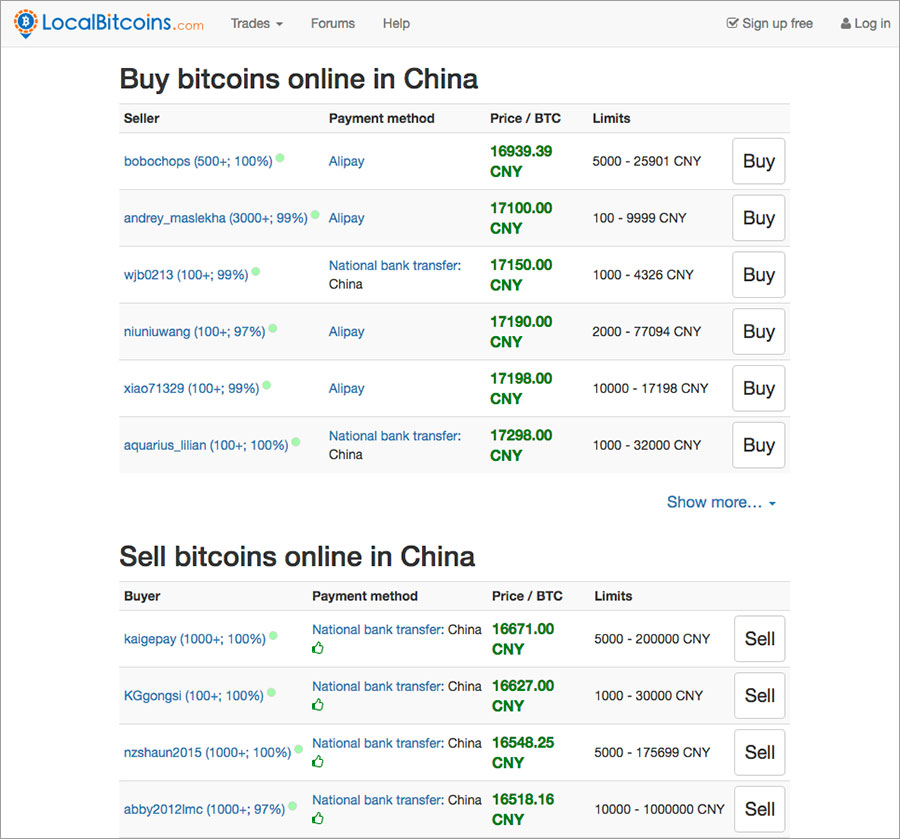
Task: Open the Trades dropdown menu
Action: click(257, 24)
